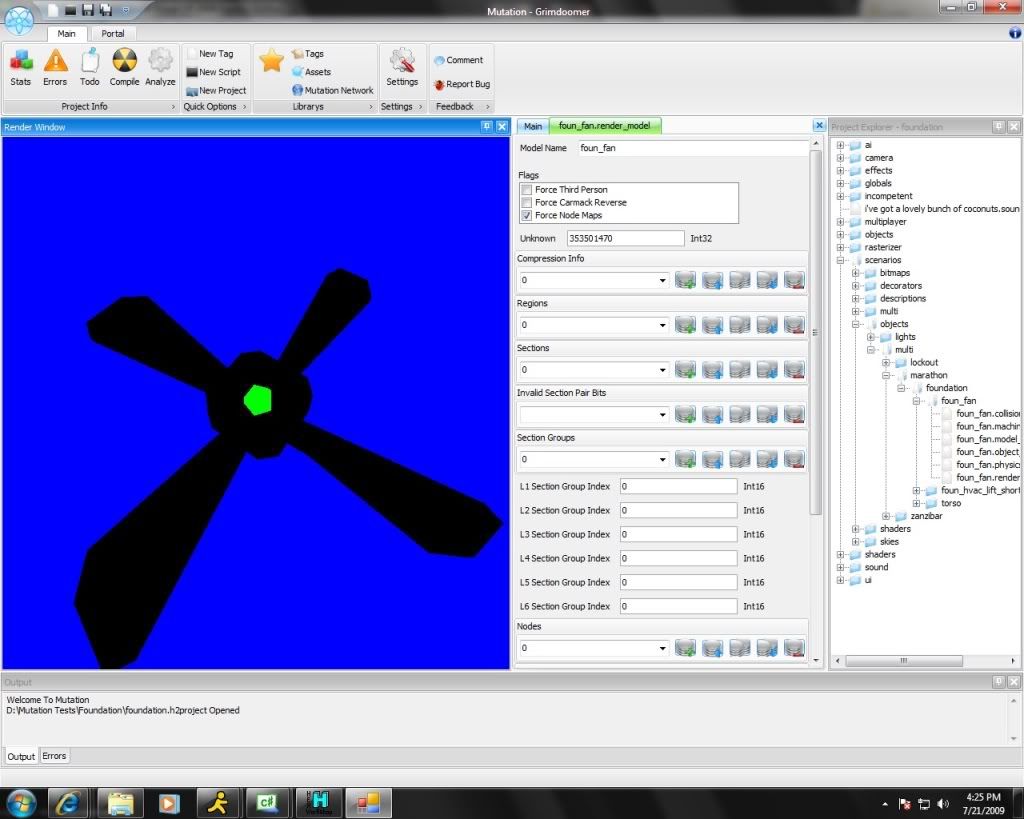Click the blue info help icon
This screenshot has height=819, width=1024.
coord(1015,33)
